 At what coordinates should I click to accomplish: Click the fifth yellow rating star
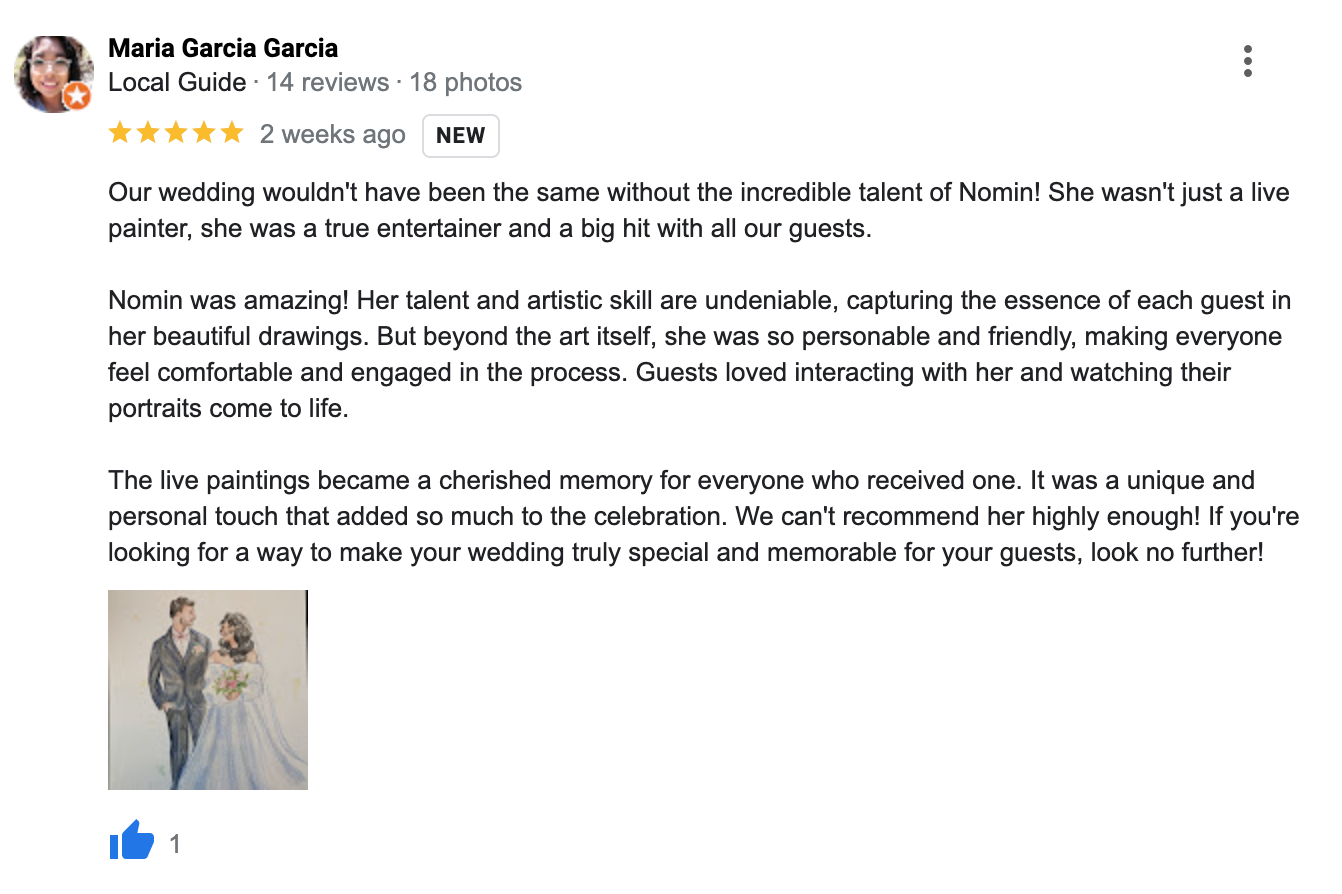(231, 133)
